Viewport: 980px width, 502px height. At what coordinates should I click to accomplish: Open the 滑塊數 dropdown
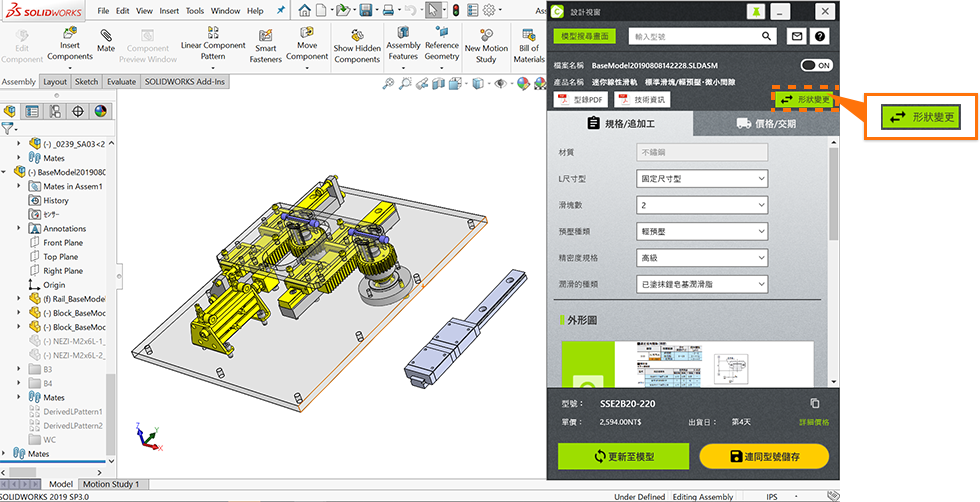702,205
